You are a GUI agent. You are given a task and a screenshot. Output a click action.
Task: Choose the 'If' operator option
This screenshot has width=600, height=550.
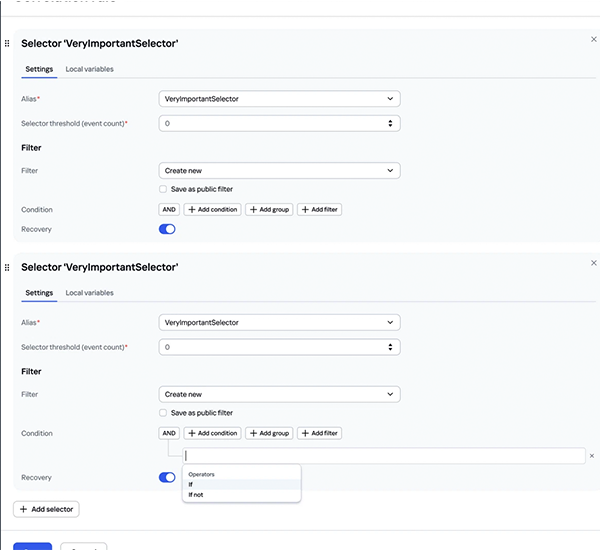241,485
